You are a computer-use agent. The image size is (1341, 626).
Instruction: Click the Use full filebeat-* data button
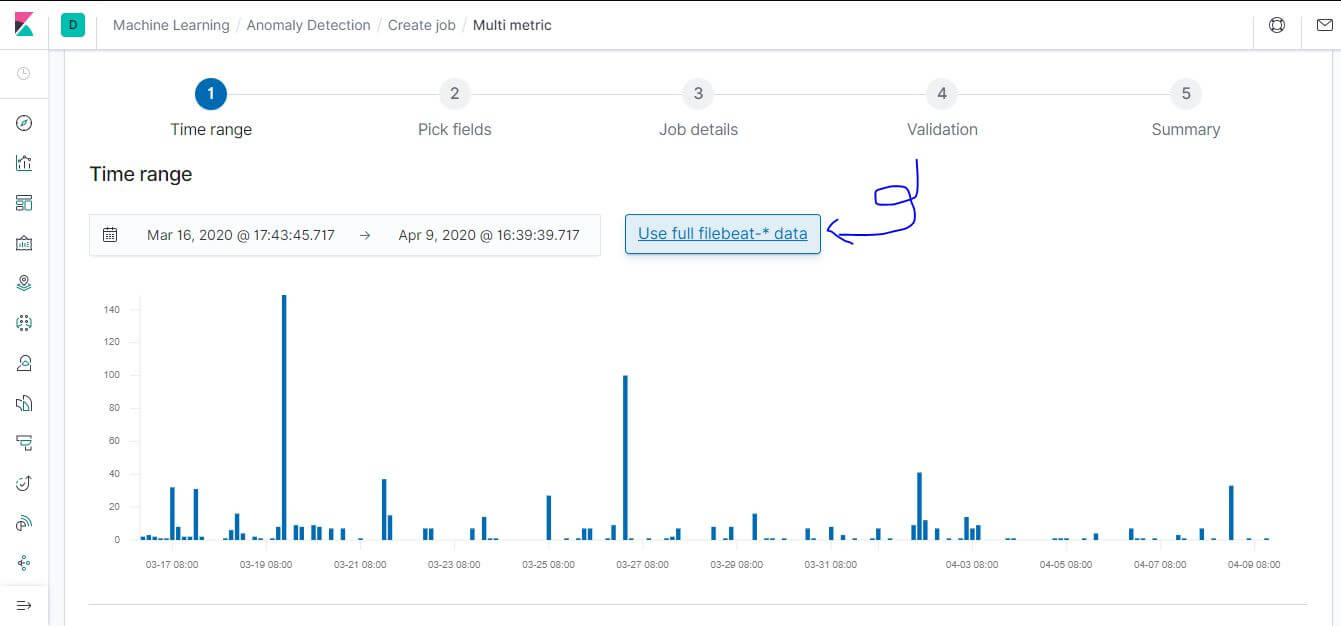pyautogui.click(x=722, y=234)
